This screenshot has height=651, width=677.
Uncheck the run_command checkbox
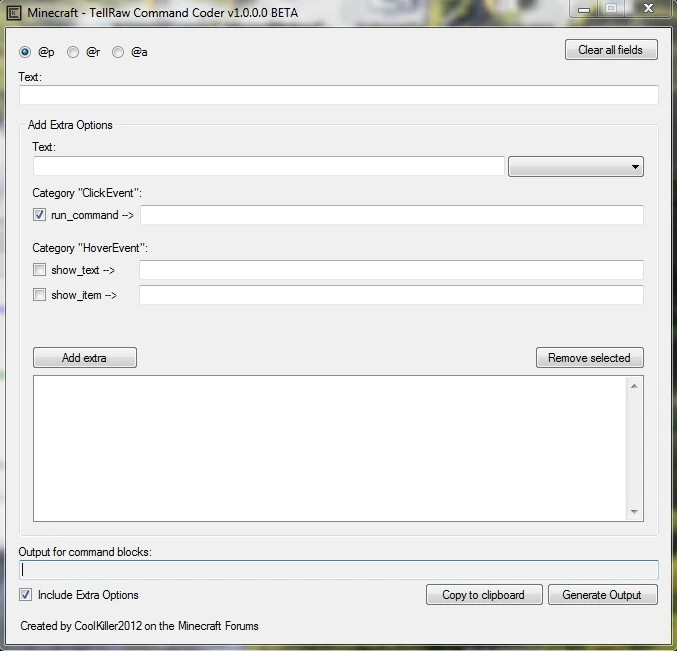39,215
